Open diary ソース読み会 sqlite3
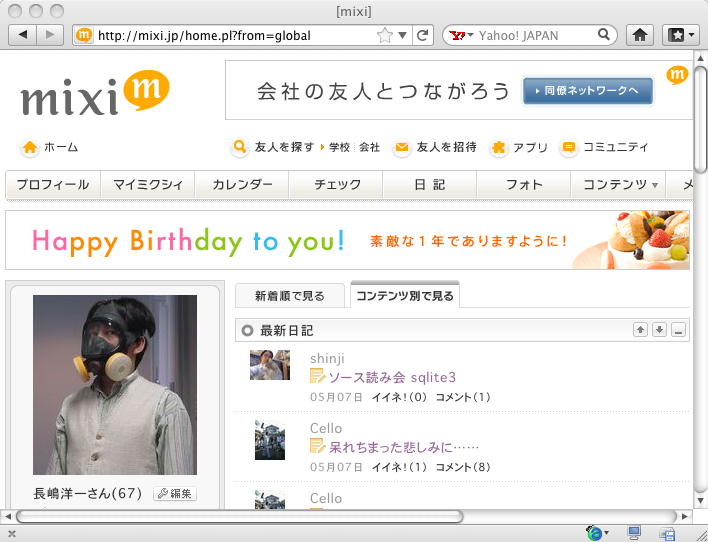708x542 pixels. (x=392, y=377)
